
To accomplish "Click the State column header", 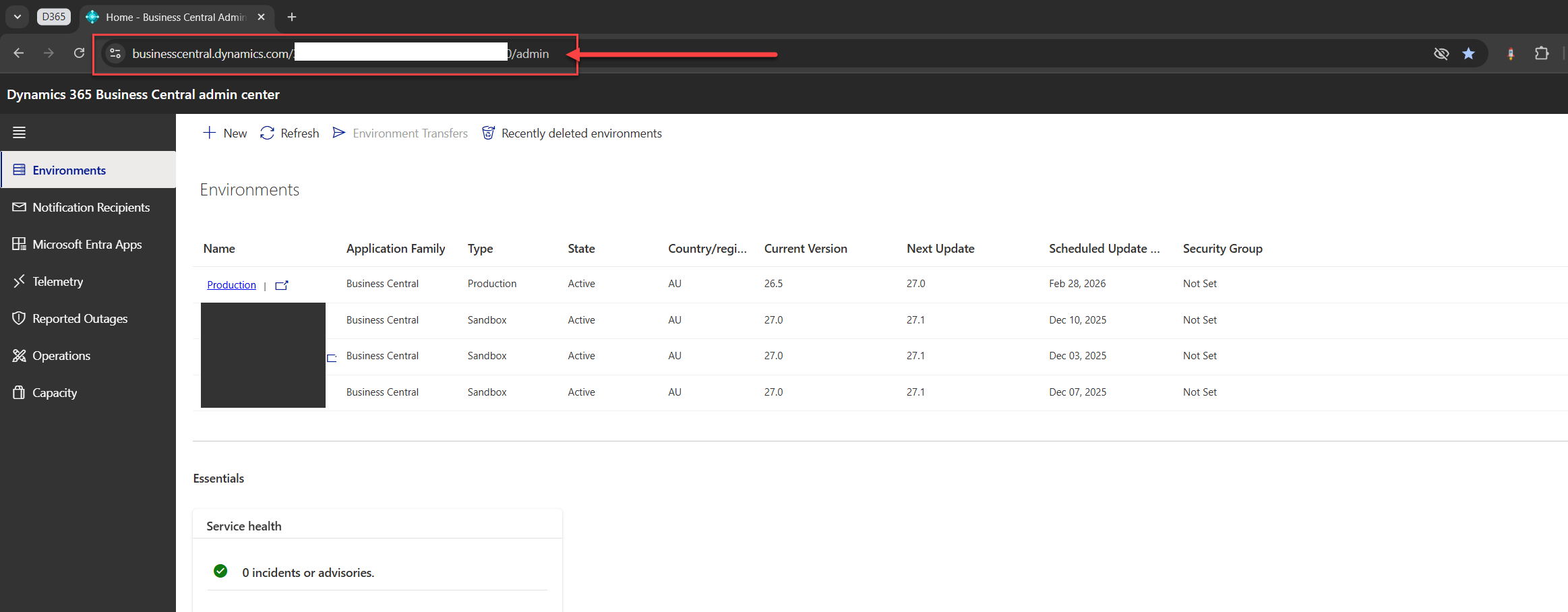I will pyautogui.click(x=581, y=248).
